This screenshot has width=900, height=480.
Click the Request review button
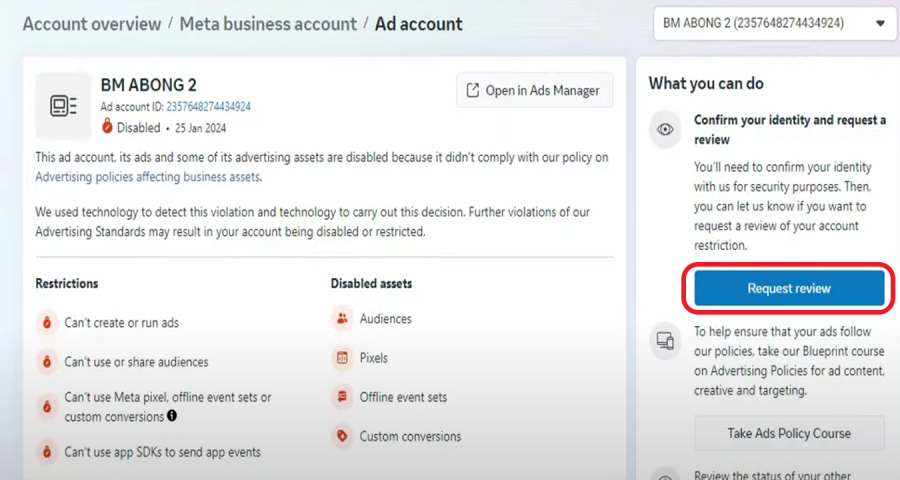[x=789, y=288]
